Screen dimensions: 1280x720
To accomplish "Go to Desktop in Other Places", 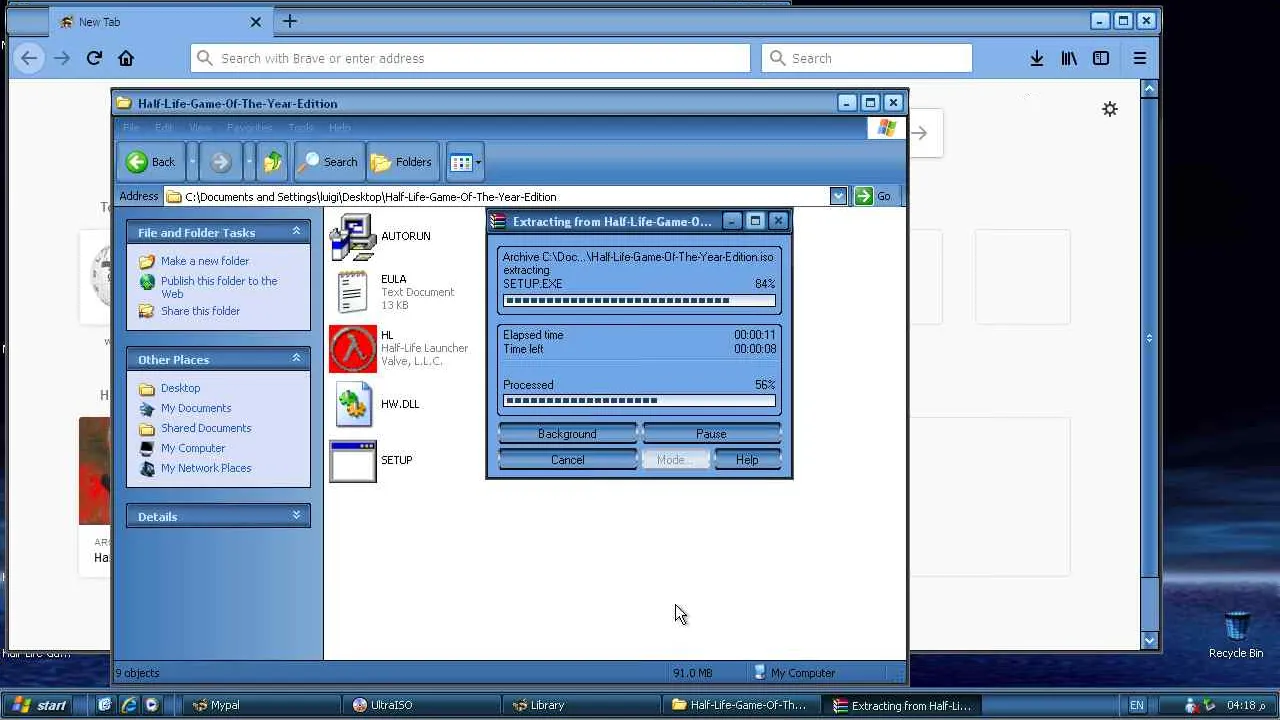I will point(180,388).
